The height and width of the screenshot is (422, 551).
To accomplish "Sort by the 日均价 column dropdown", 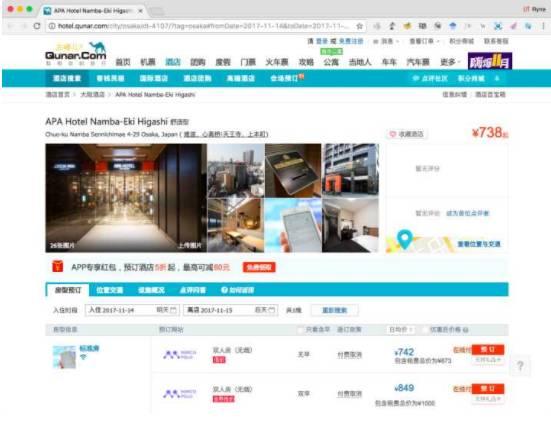I will point(400,330).
